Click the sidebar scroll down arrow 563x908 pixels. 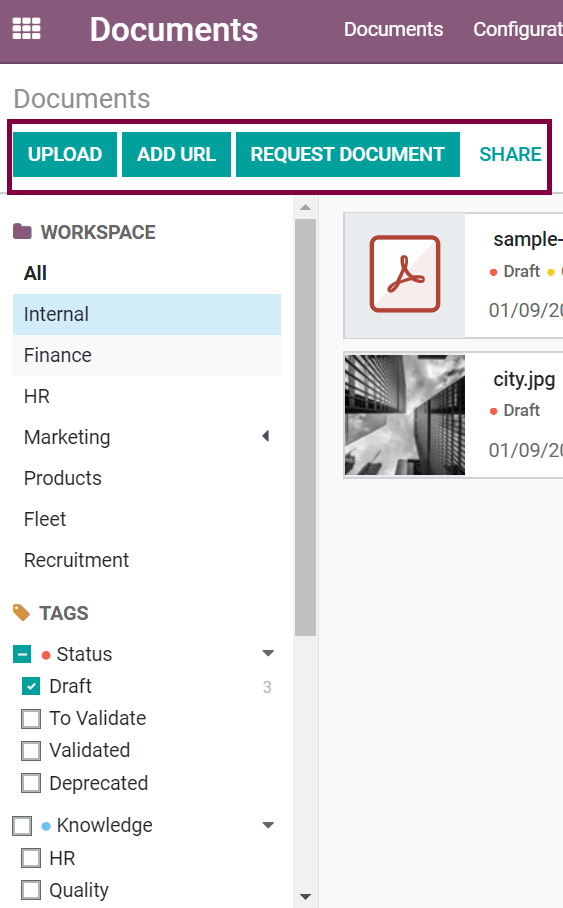(x=305, y=898)
